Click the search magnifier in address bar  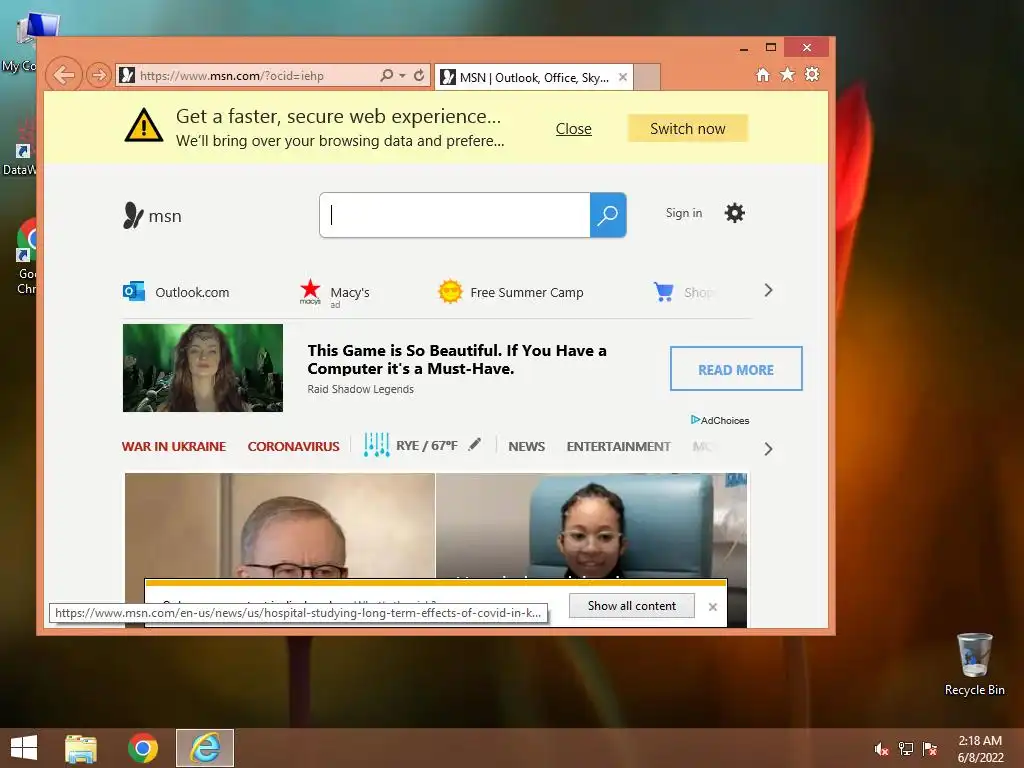pyautogui.click(x=387, y=75)
